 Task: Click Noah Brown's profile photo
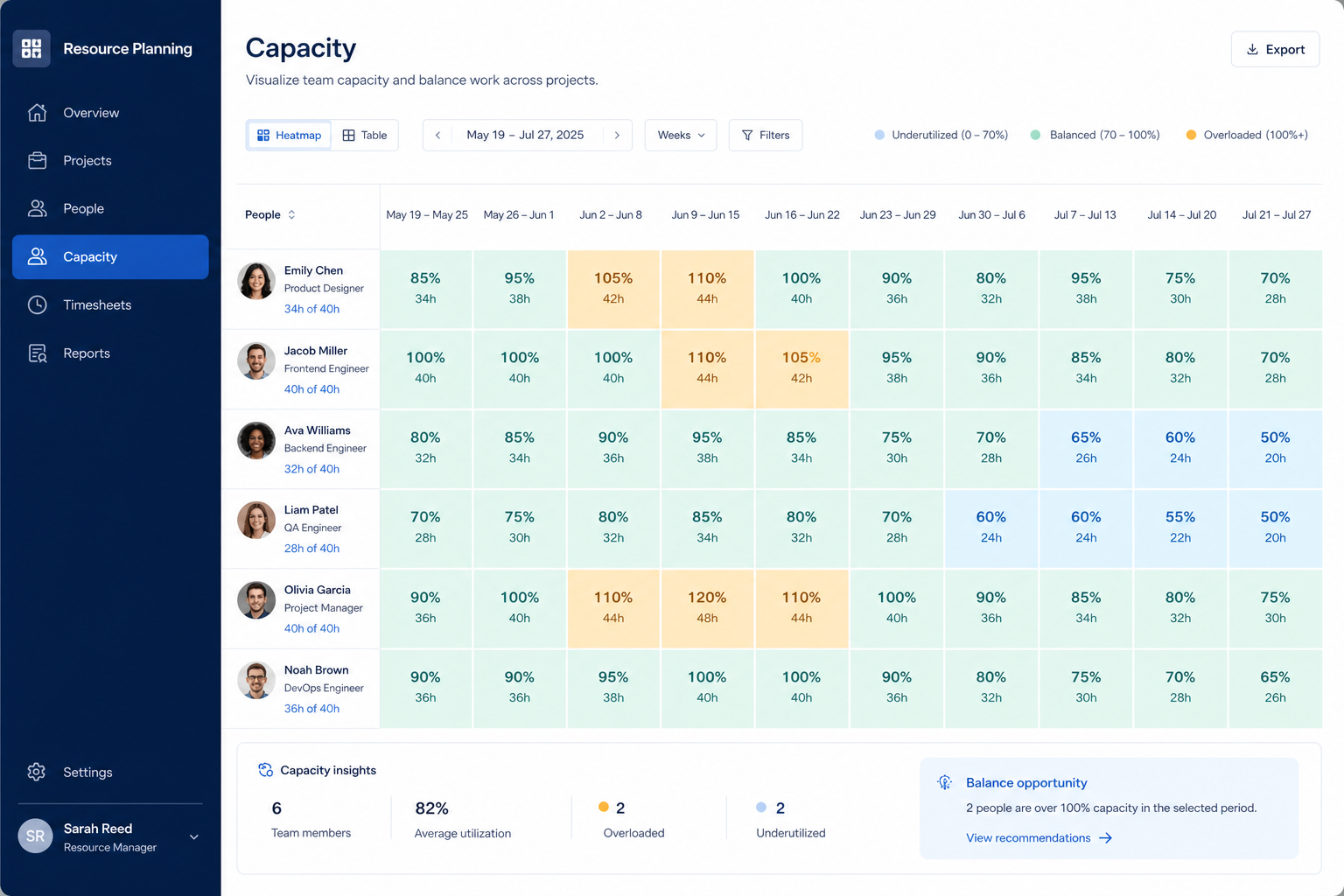256,681
